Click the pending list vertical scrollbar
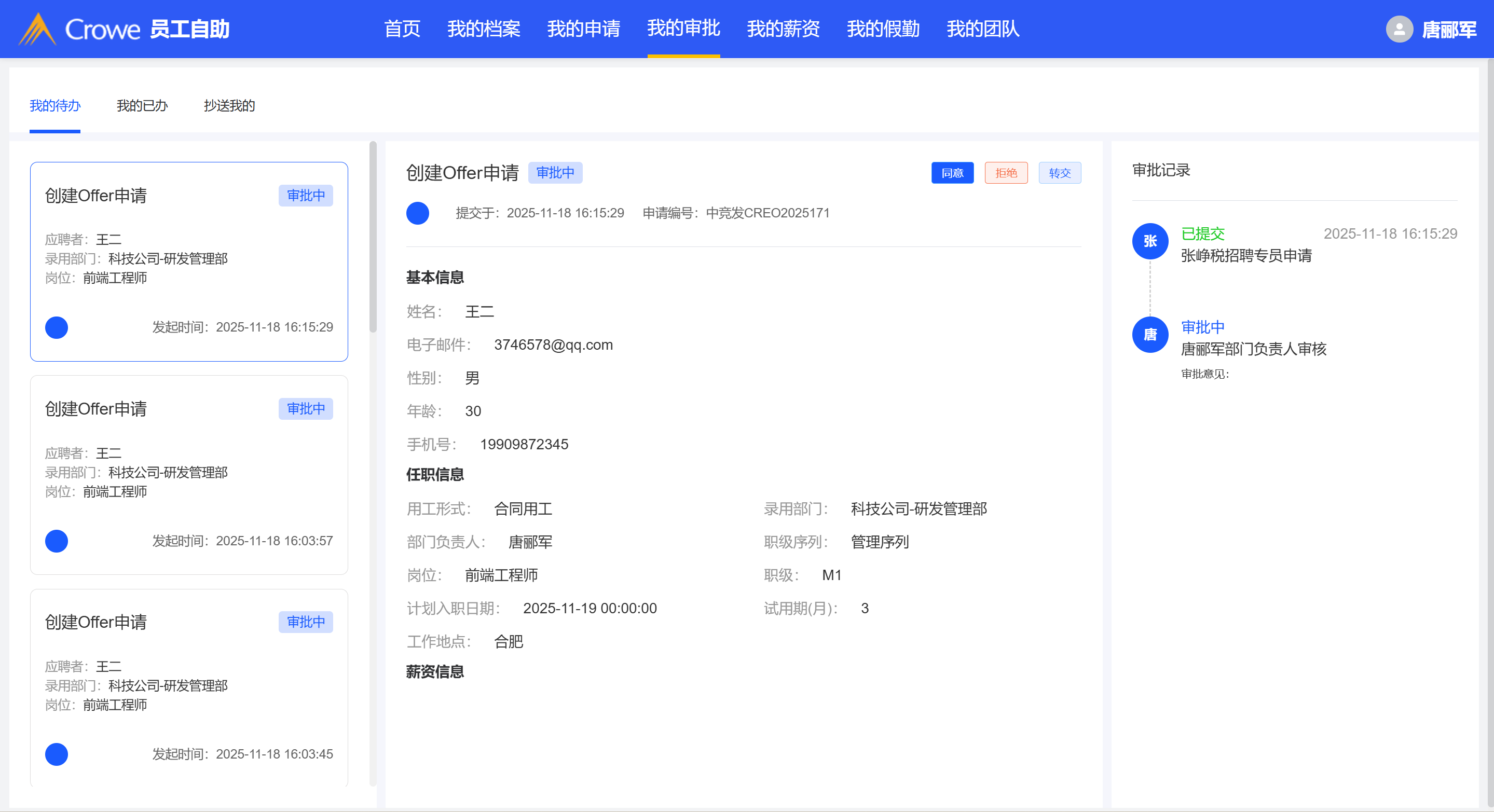 (373, 238)
